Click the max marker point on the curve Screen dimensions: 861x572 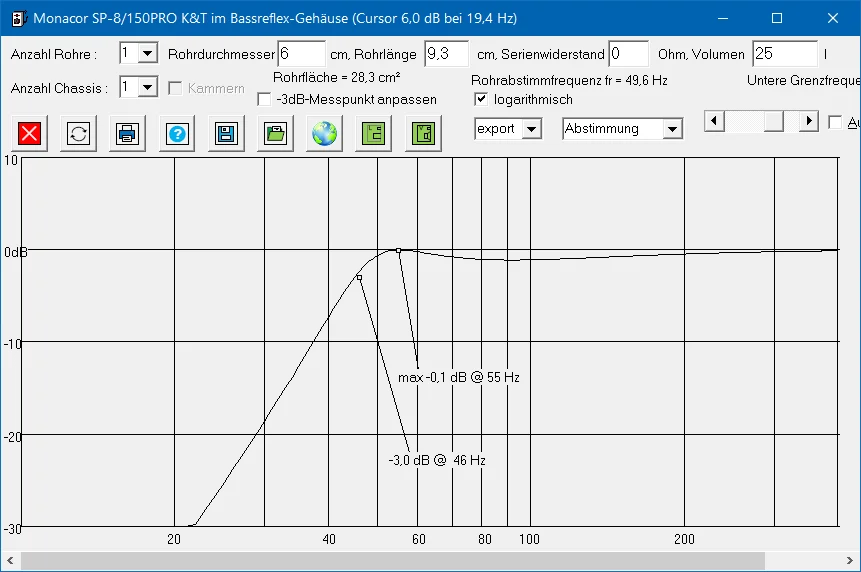399,251
